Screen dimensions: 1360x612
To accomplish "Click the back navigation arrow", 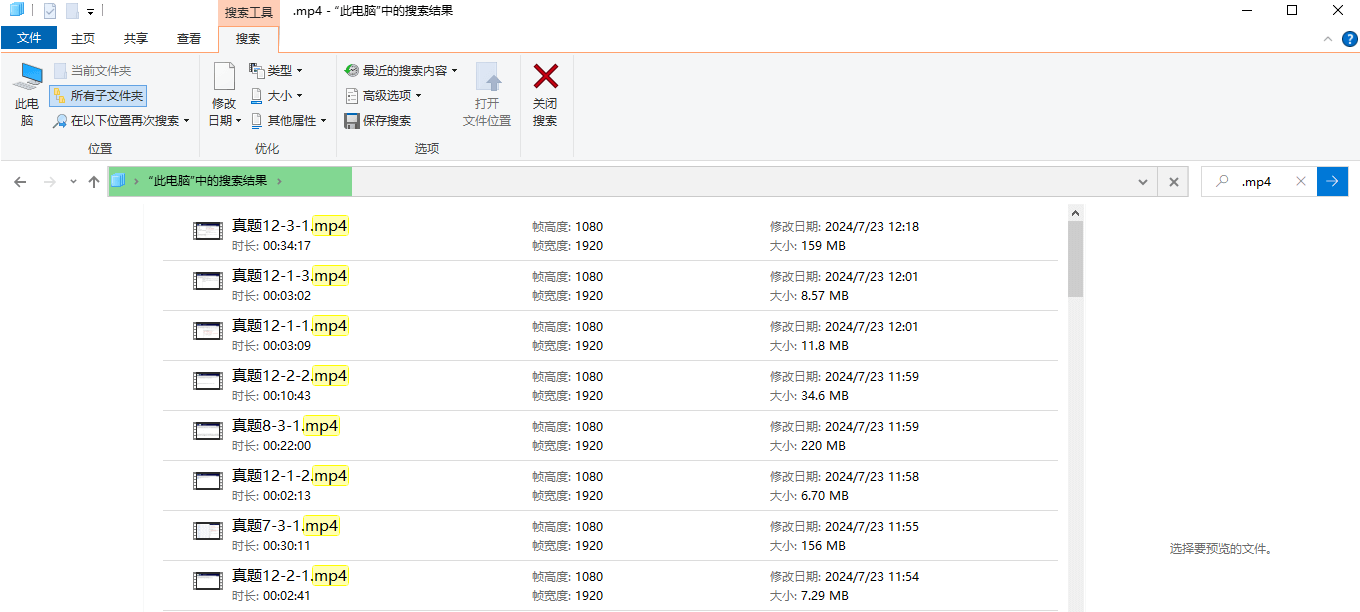I will point(20,181).
